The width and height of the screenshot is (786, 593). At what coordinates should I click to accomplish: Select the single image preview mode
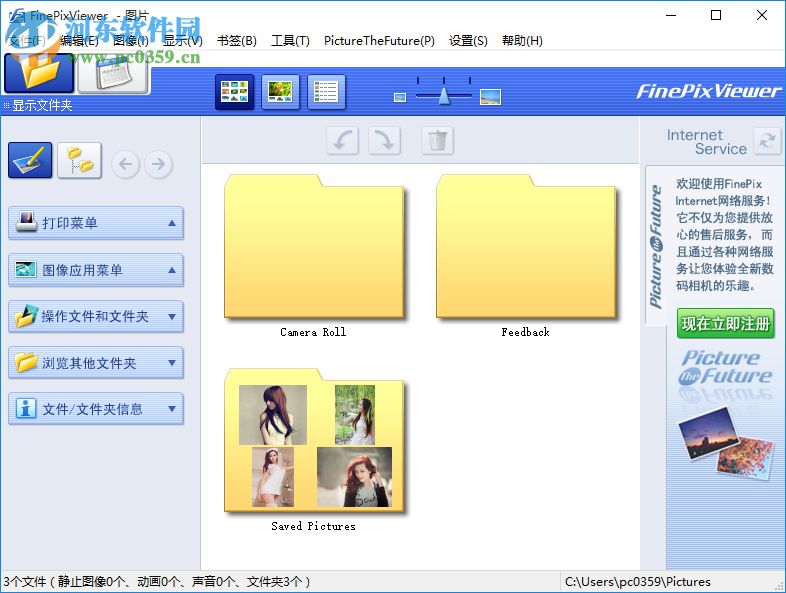(x=280, y=92)
